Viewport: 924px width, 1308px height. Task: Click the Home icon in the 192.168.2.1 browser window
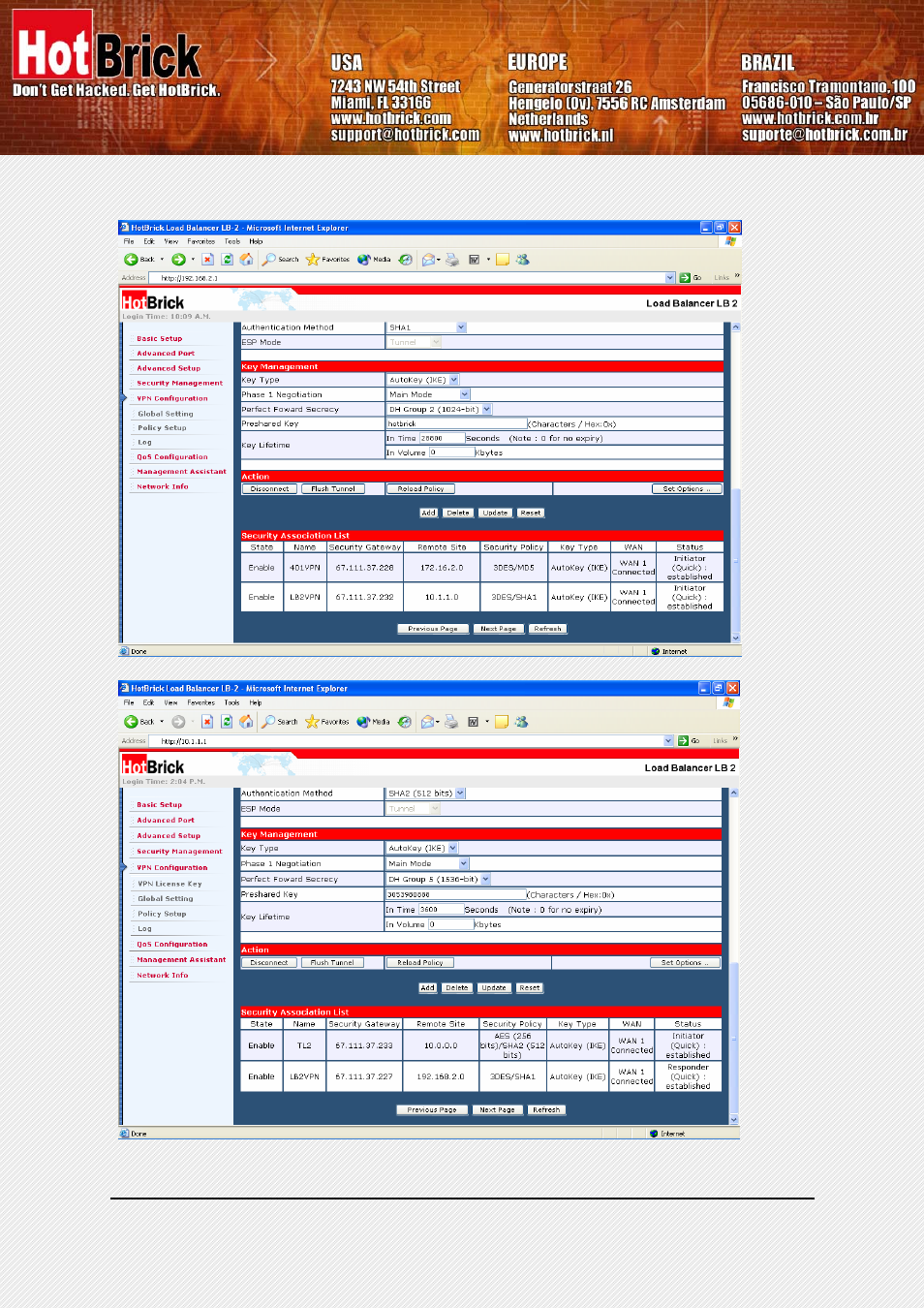(246, 260)
